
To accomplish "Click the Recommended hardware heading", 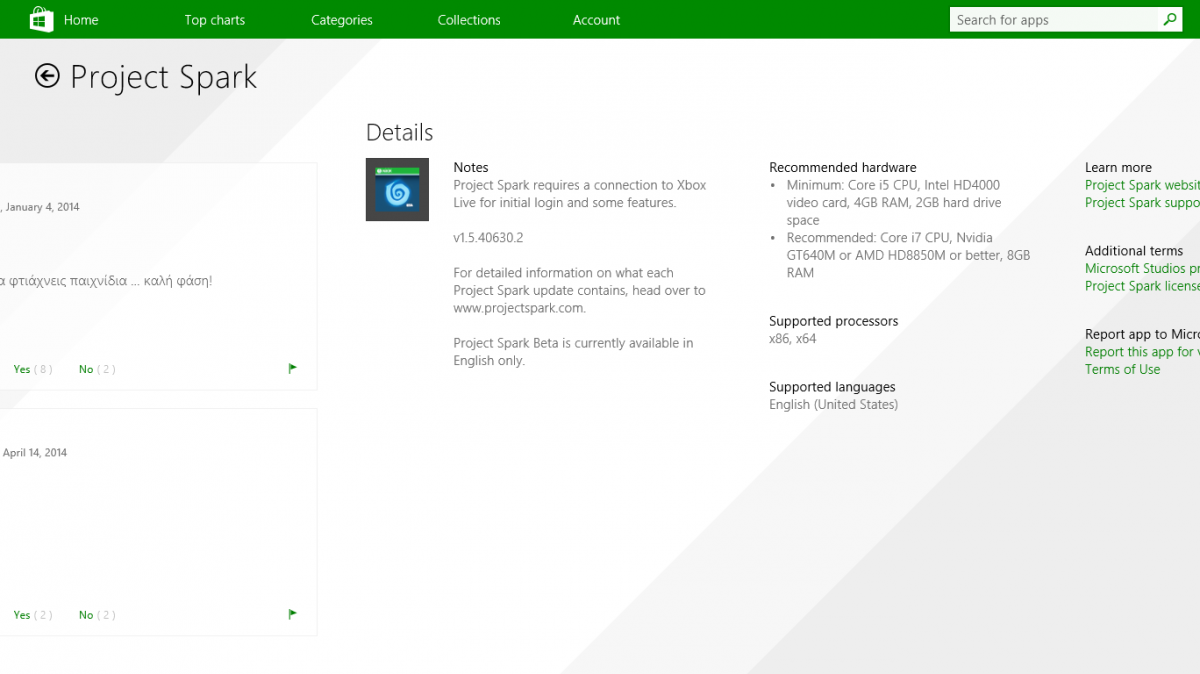I will (x=843, y=168).
